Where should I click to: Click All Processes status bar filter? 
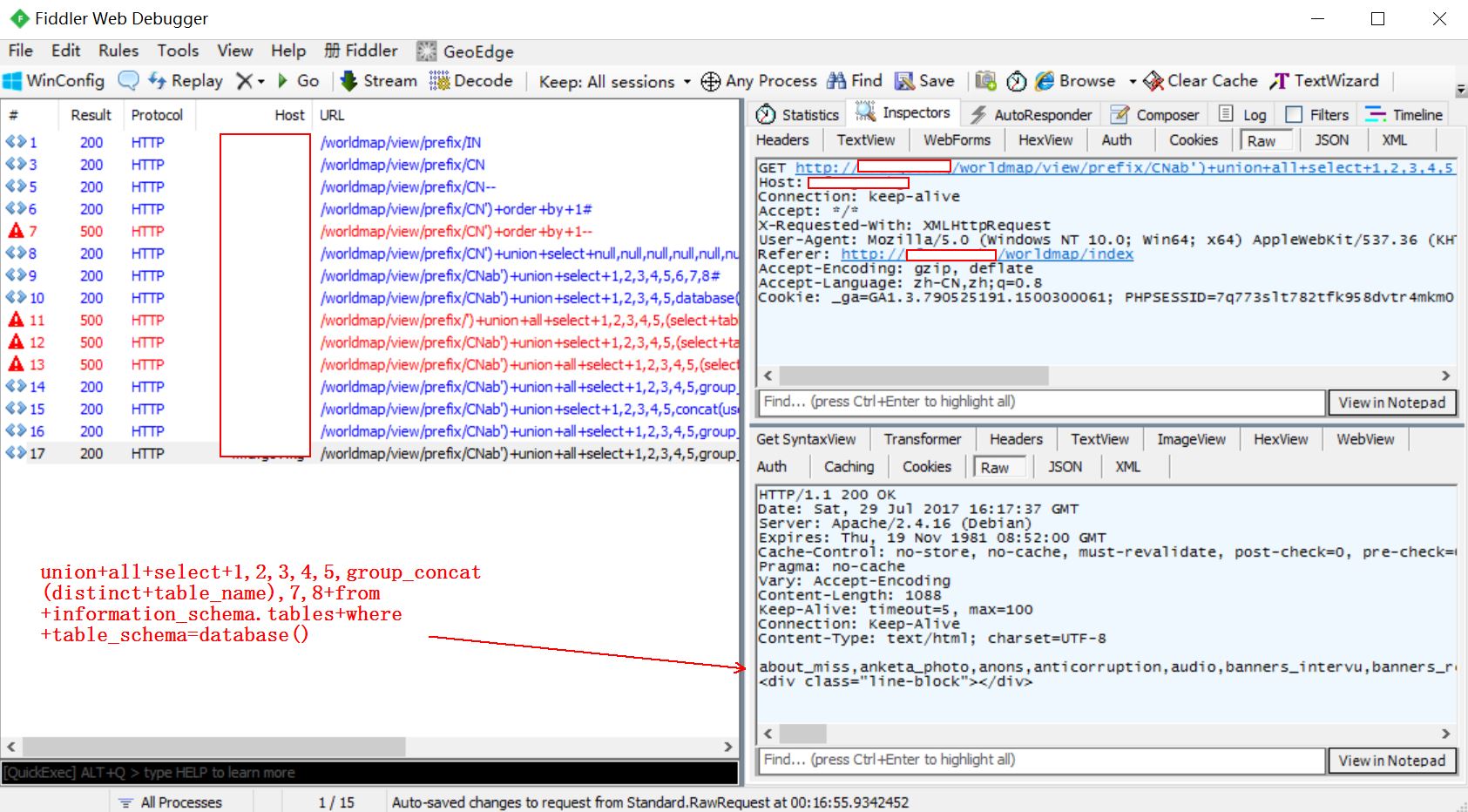click(x=172, y=802)
